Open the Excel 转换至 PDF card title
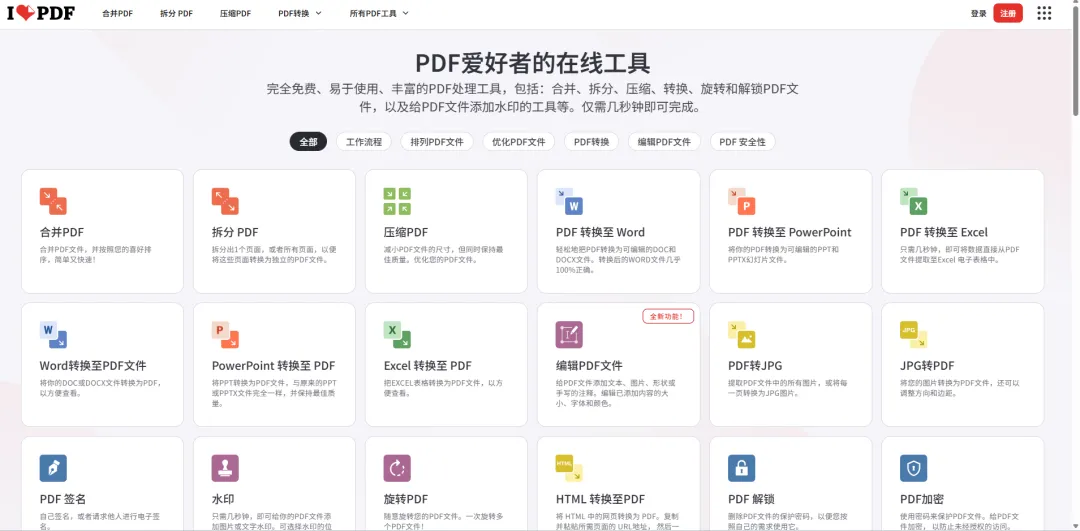Image resolution: width=1080 pixels, height=531 pixels. click(428, 366)
